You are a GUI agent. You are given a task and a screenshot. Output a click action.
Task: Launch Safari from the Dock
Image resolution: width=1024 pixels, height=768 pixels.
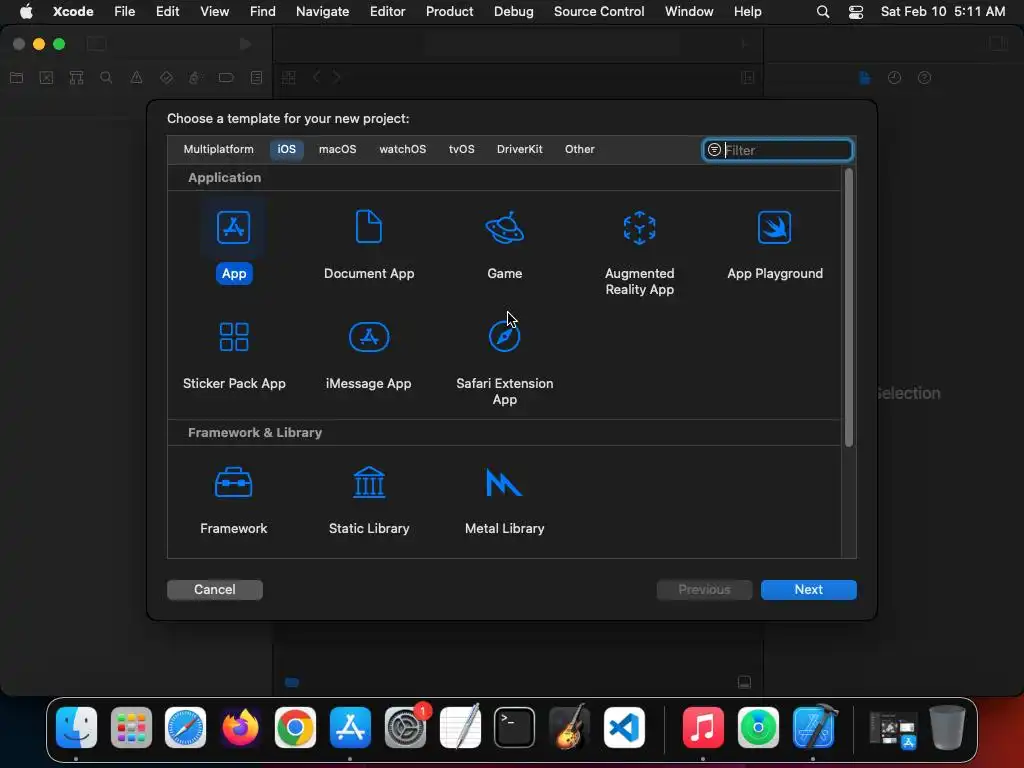coord(185,727)
